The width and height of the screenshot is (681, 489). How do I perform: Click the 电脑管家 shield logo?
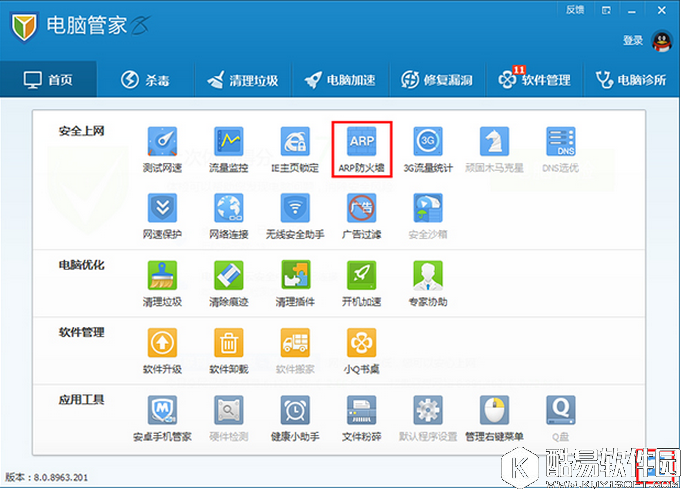(24, 27)
